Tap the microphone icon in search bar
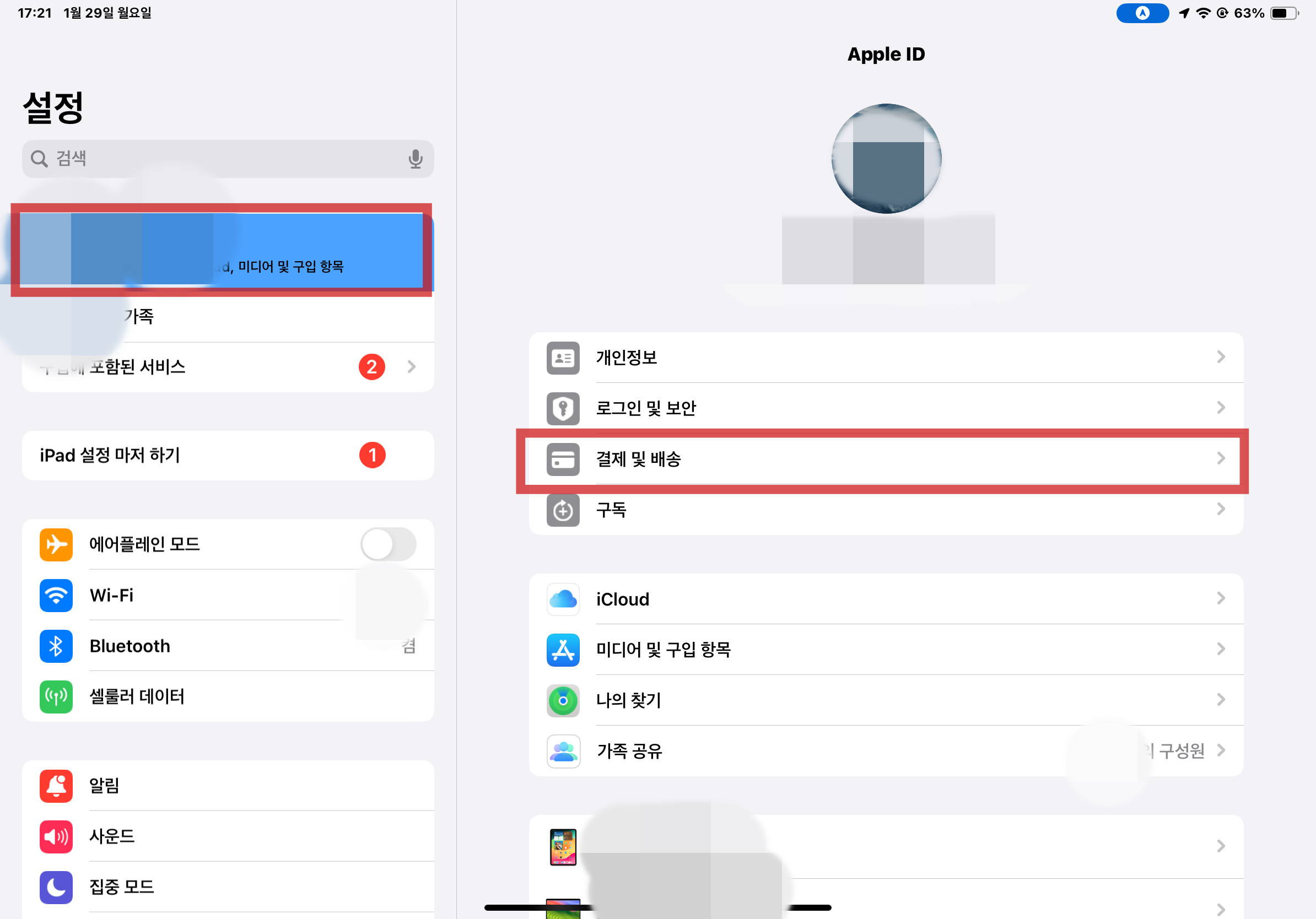Screen dimensions: 1316x919 (x=415, y=159)
